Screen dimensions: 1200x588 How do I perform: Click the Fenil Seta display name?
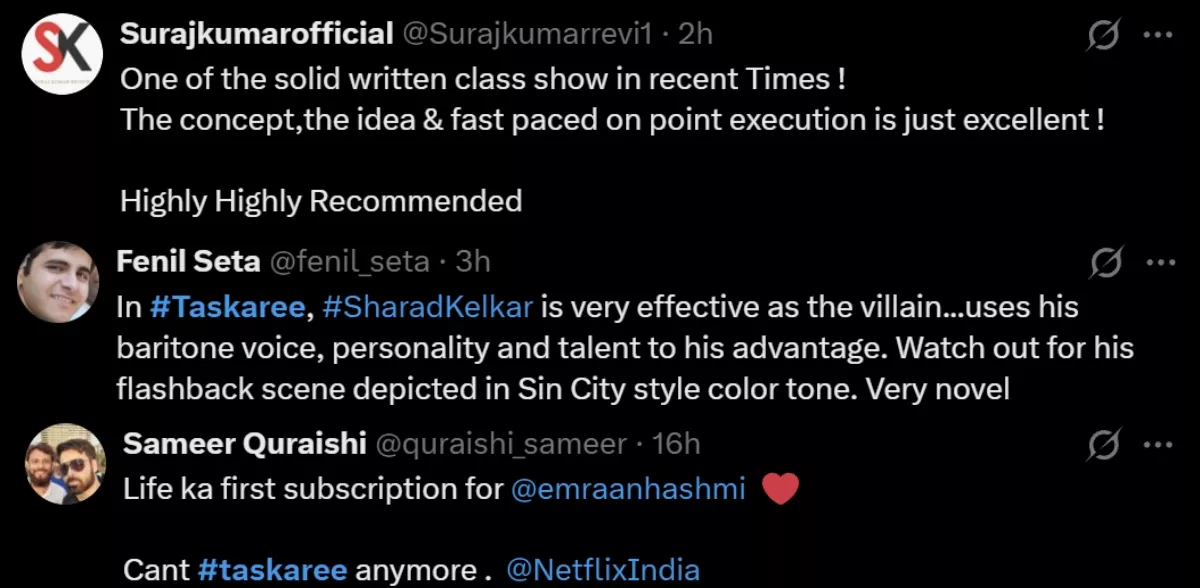pyautogui.click(x=189, y=262)
